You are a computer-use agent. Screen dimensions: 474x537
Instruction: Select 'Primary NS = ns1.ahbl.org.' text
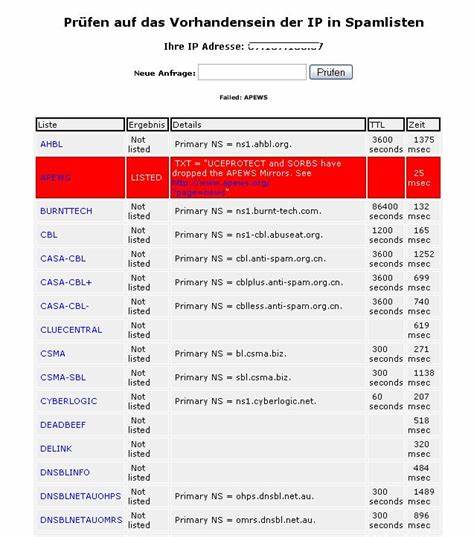[x=233, y=144]
